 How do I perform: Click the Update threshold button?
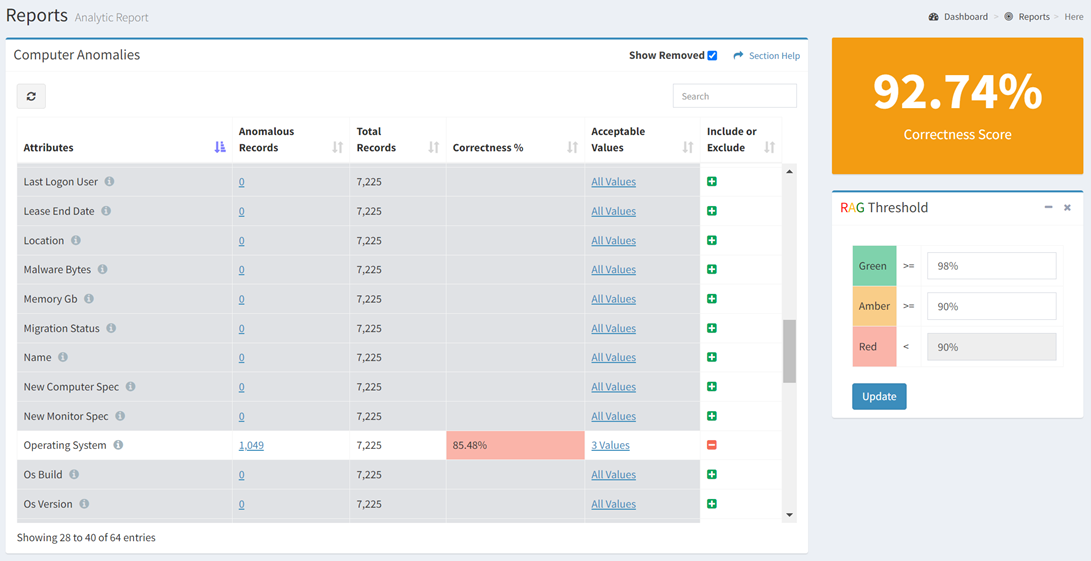879,396
